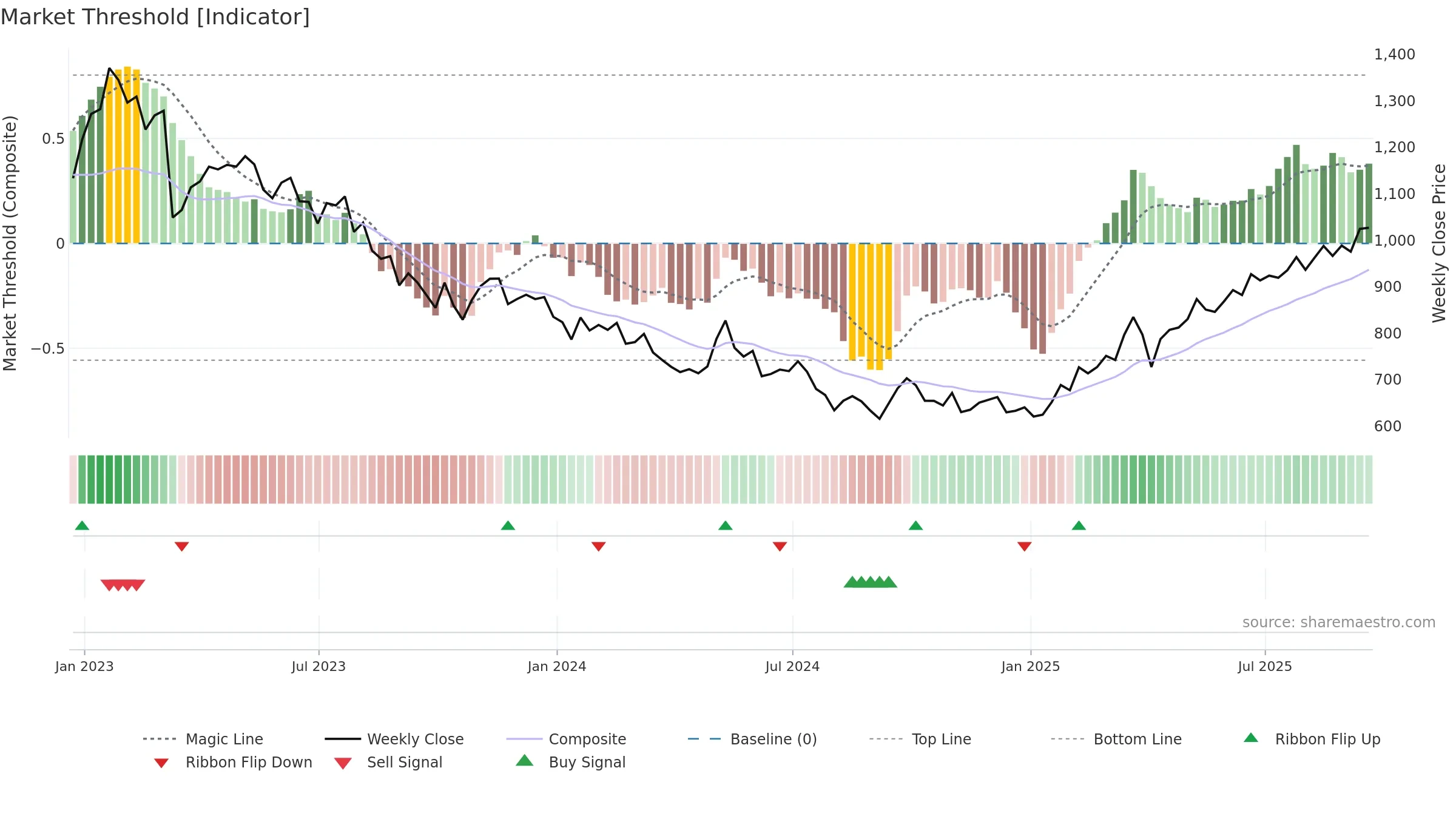Image resolution: width=1456 pixels, height=819 pixels.
Task: Click the chart title Market Threshold [Indicator]
Action: (155, 17)
